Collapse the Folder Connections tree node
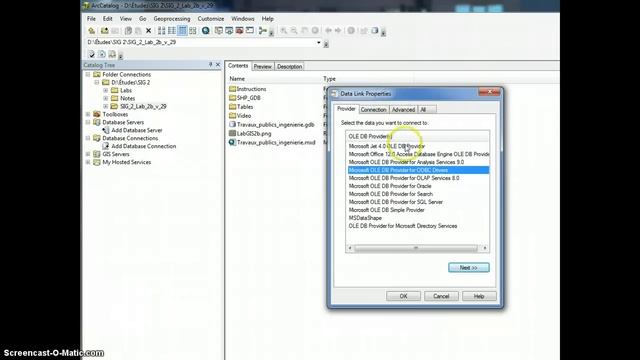Screen dimensions: 640x360 pos(88,75)
